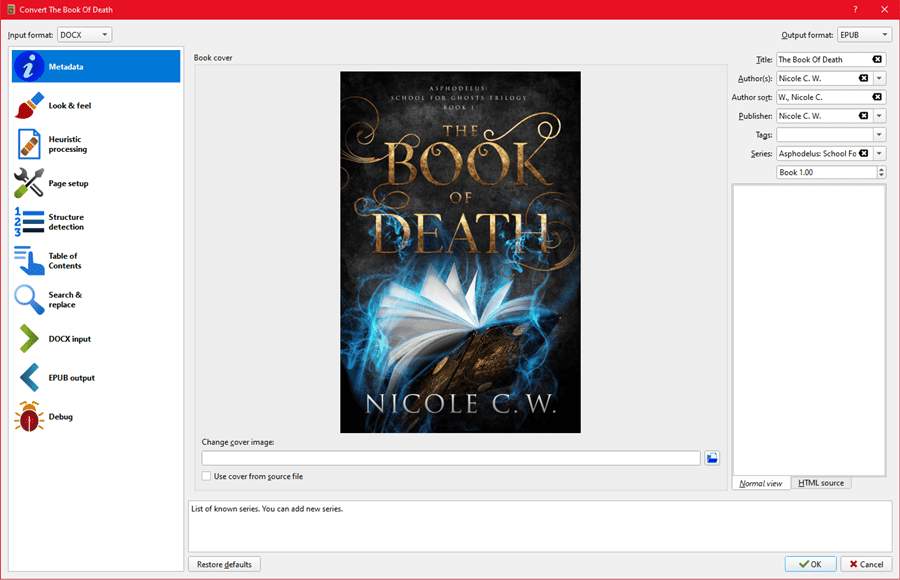Viewport: 900px width, 580px height.
Task: Click in Change cover image path field
Action: coord(451,458)
